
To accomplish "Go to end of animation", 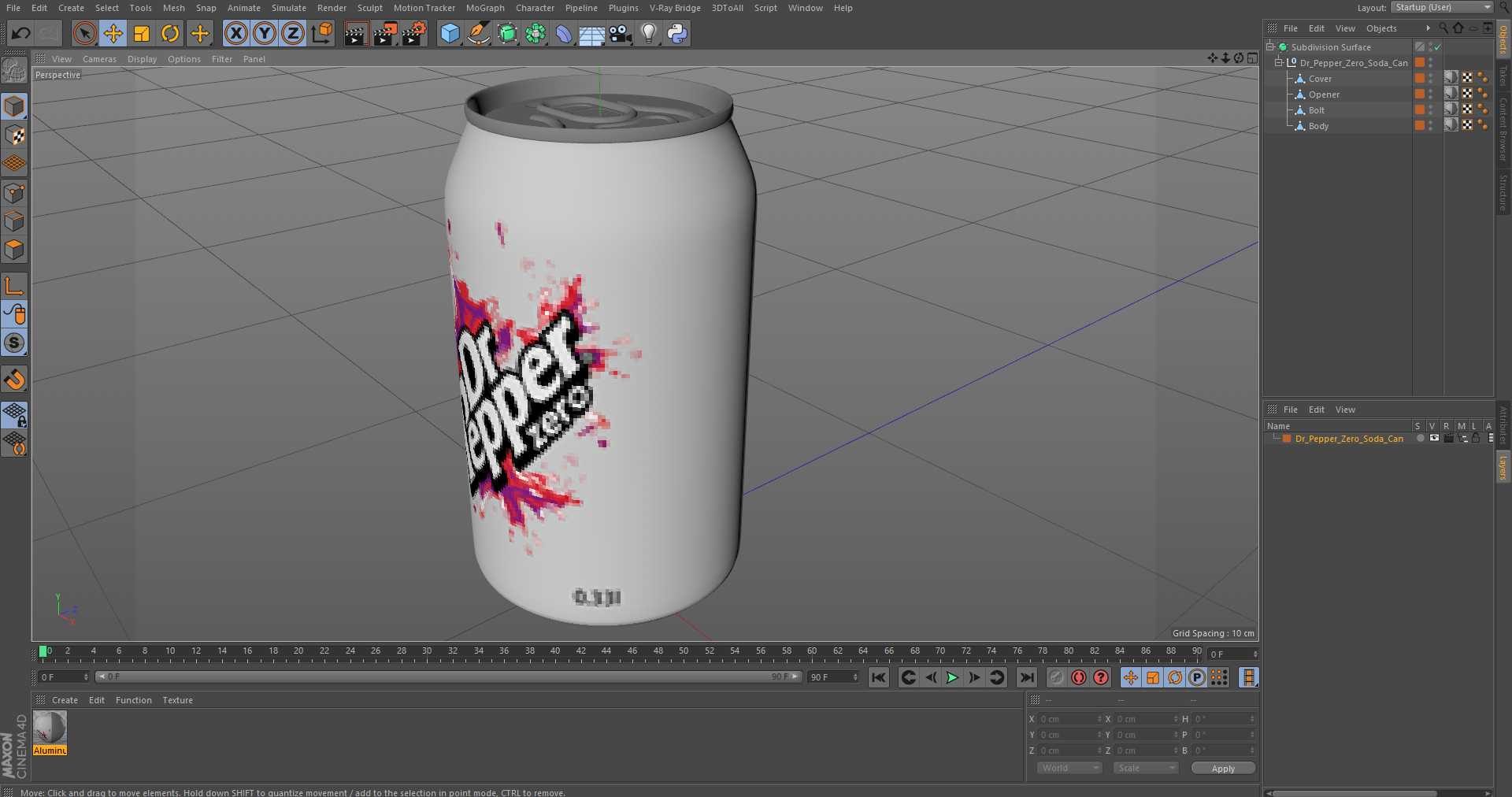I will (1027, 677).
